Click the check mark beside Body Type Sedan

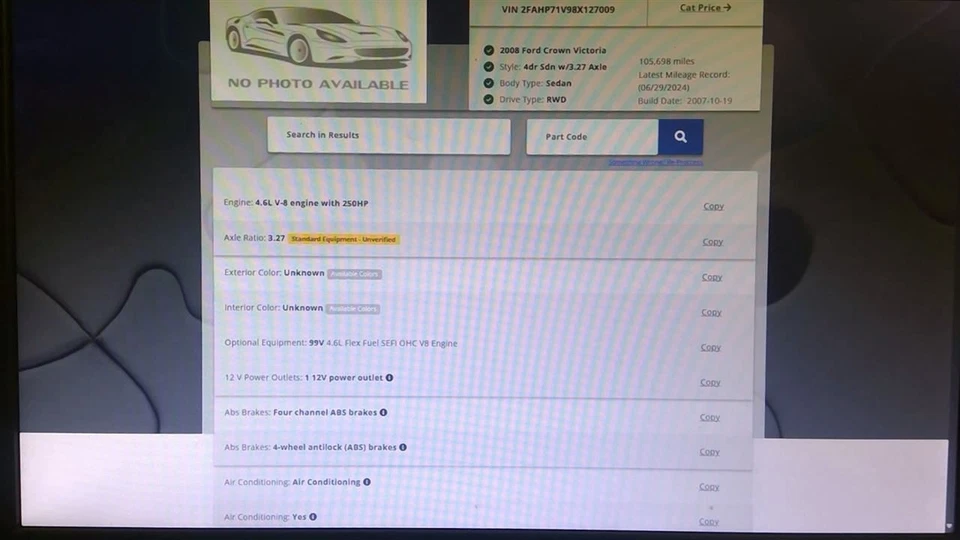489,83
